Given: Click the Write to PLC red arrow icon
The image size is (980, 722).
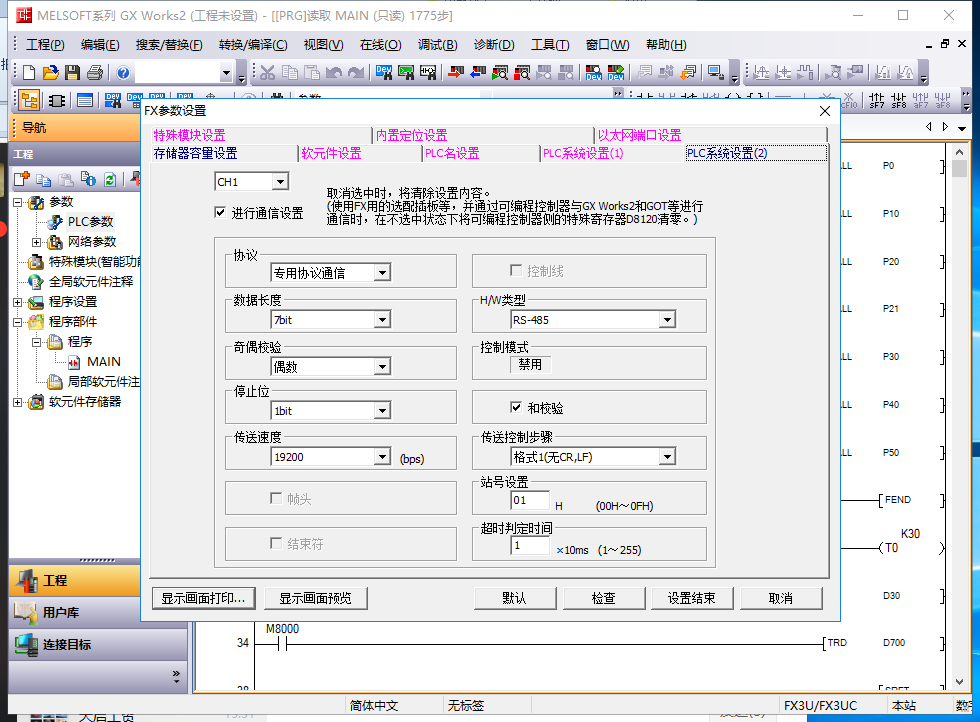Looking at the screenshot, I should pyautogui.click(x=456, y=73).
